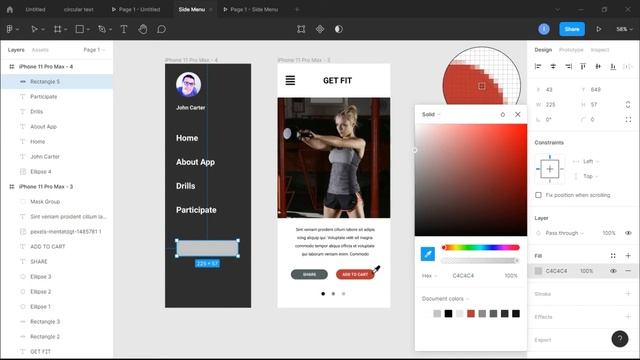Open the zoom level dropdown
This screenshot has height=360, width=640.
(x=624, y=29)
